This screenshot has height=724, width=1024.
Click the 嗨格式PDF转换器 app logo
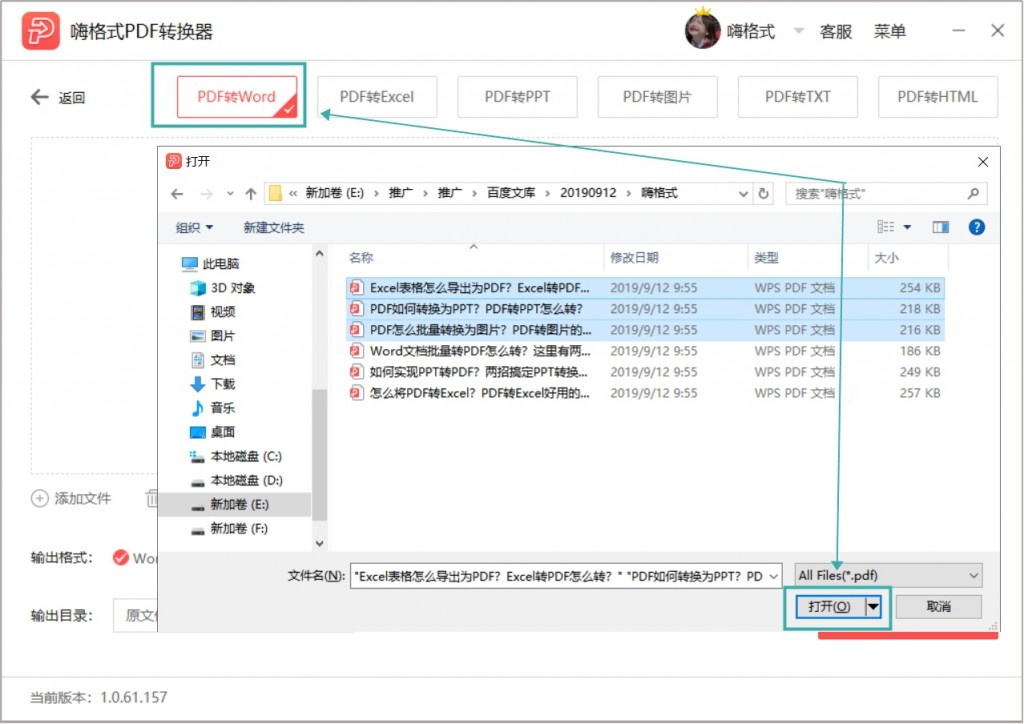pos(40,31)
